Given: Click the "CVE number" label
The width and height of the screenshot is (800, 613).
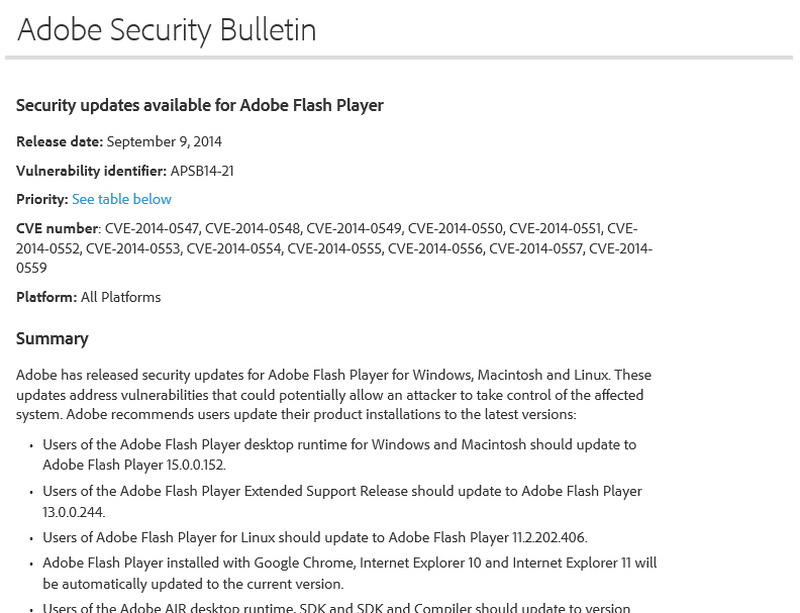Looking at the screenshot, I should point(57,229).
